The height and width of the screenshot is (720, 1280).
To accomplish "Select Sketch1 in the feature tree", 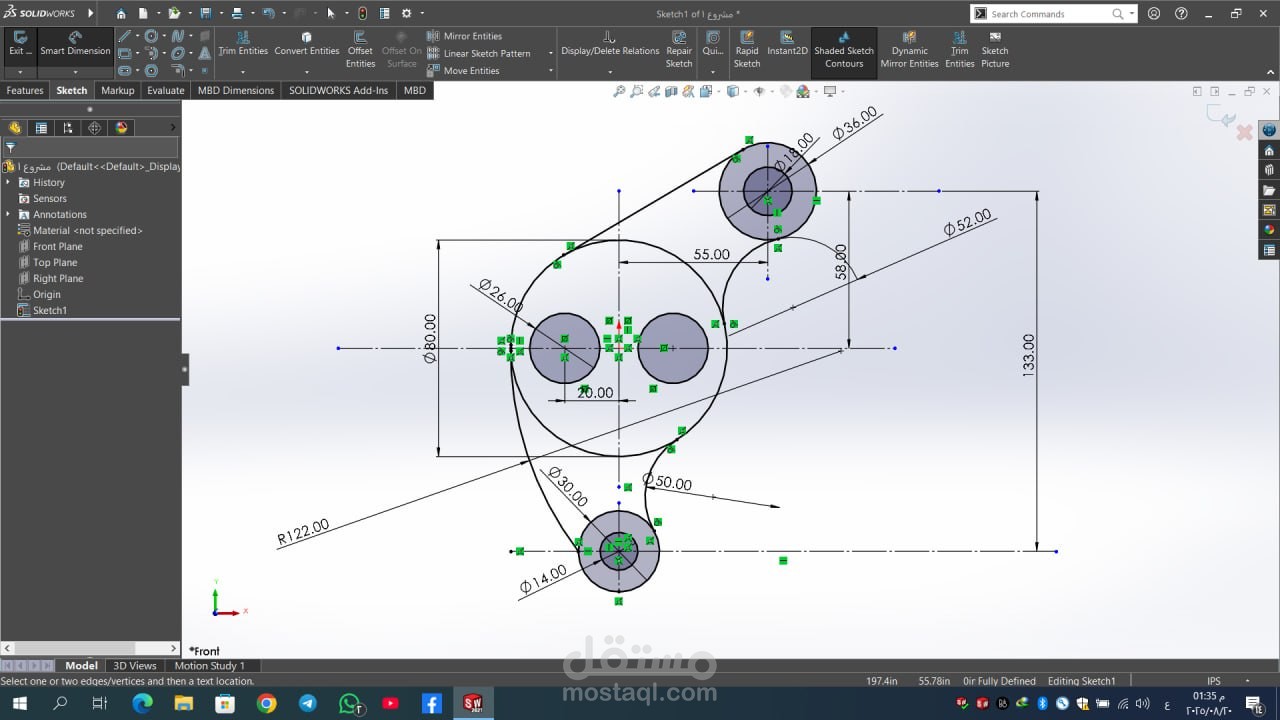I will pos(49,311).
